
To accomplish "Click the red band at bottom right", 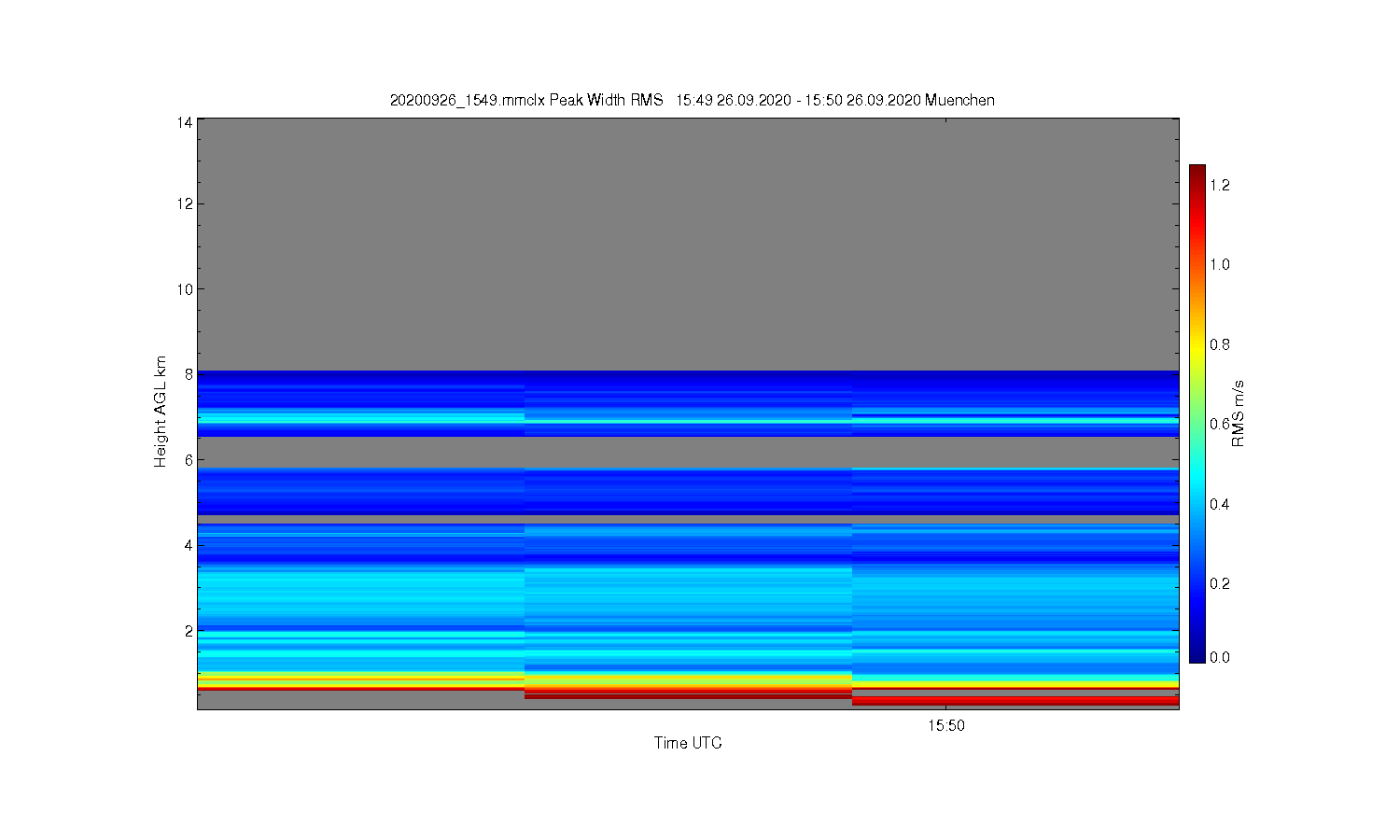I will pyautogui.click(x=1015, y=699).
